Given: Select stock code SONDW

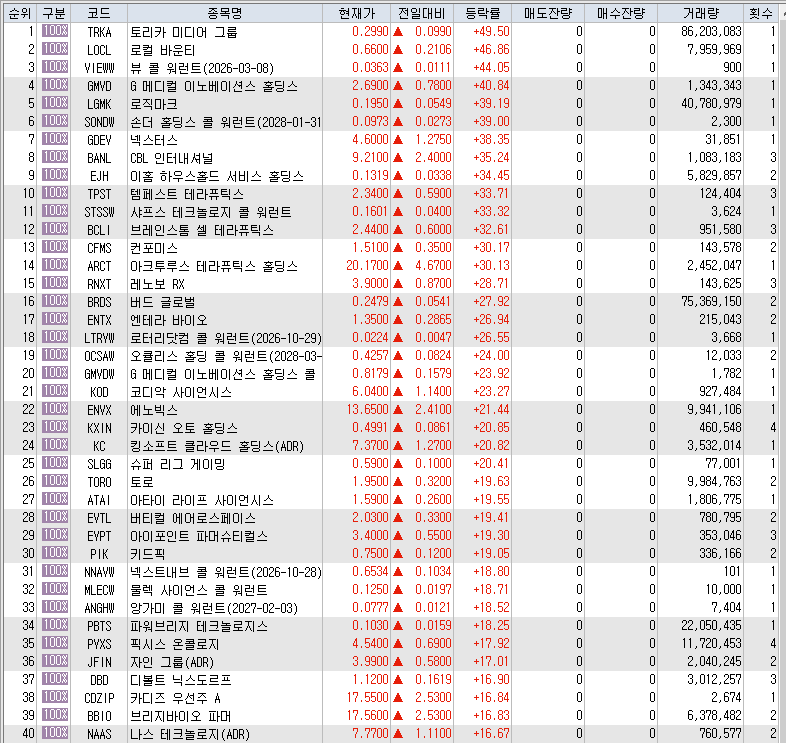Looking at the screenshot, I should [99, 122].
